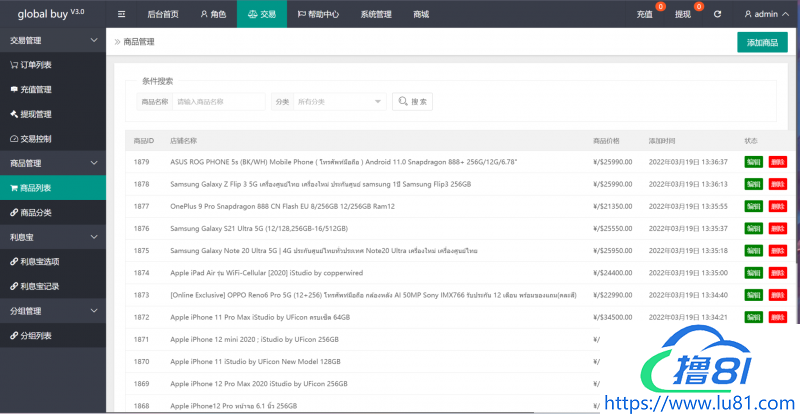Click the hamburger menu collapse icon

point(121,15)
